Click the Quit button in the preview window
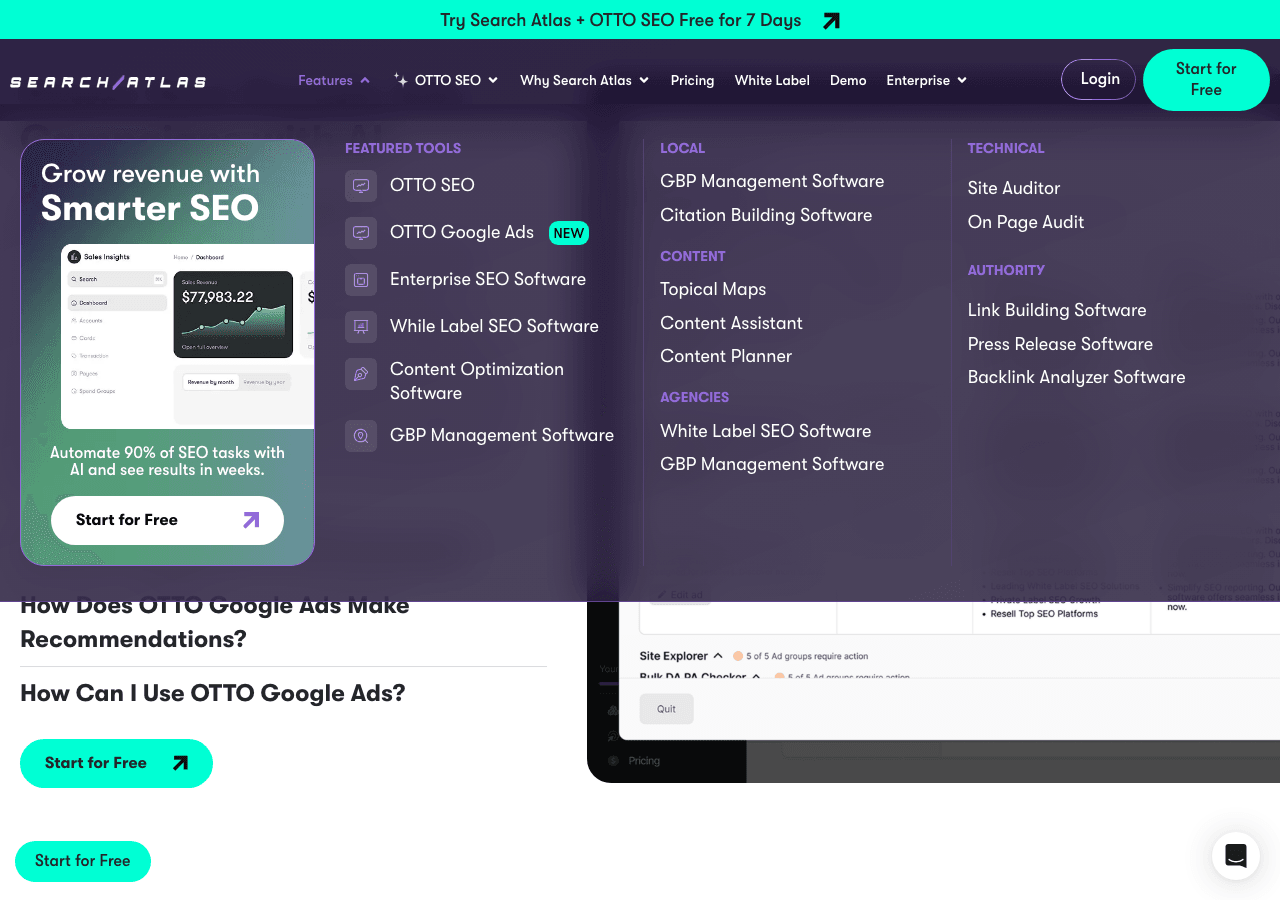 coord(666,709)
